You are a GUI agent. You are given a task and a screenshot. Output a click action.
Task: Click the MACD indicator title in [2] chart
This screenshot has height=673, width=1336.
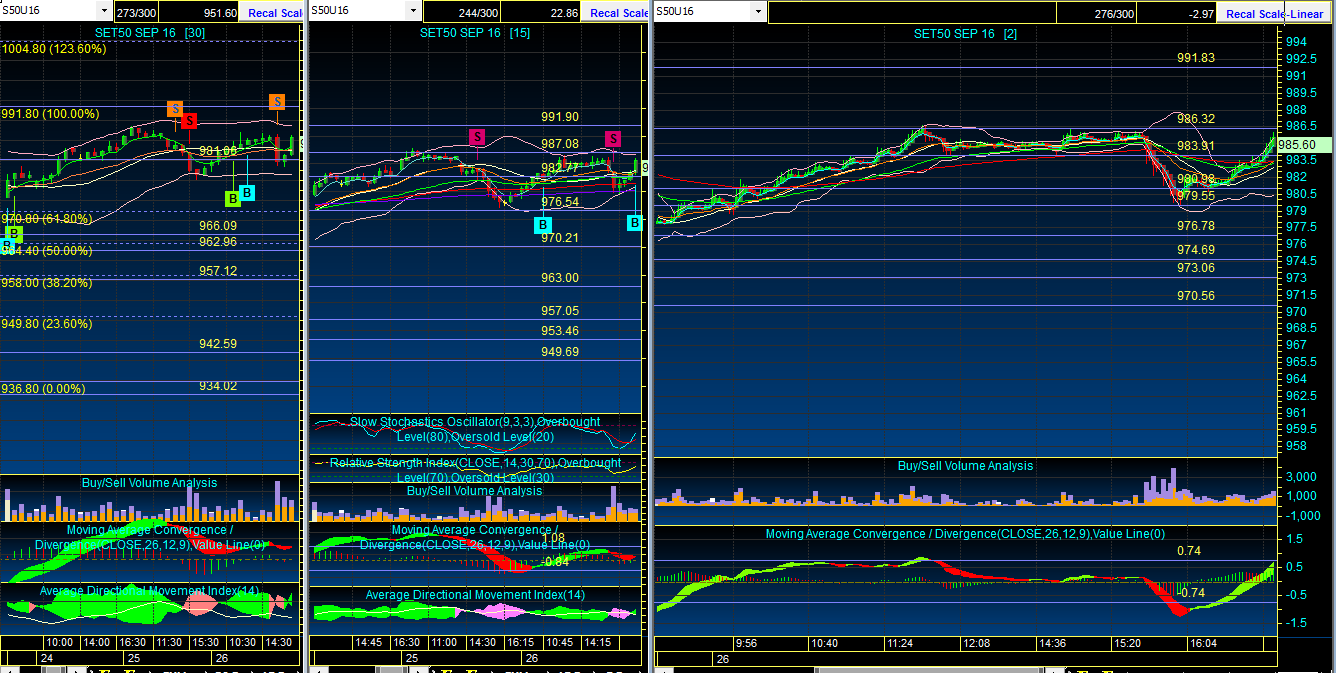tap(965, 534)
